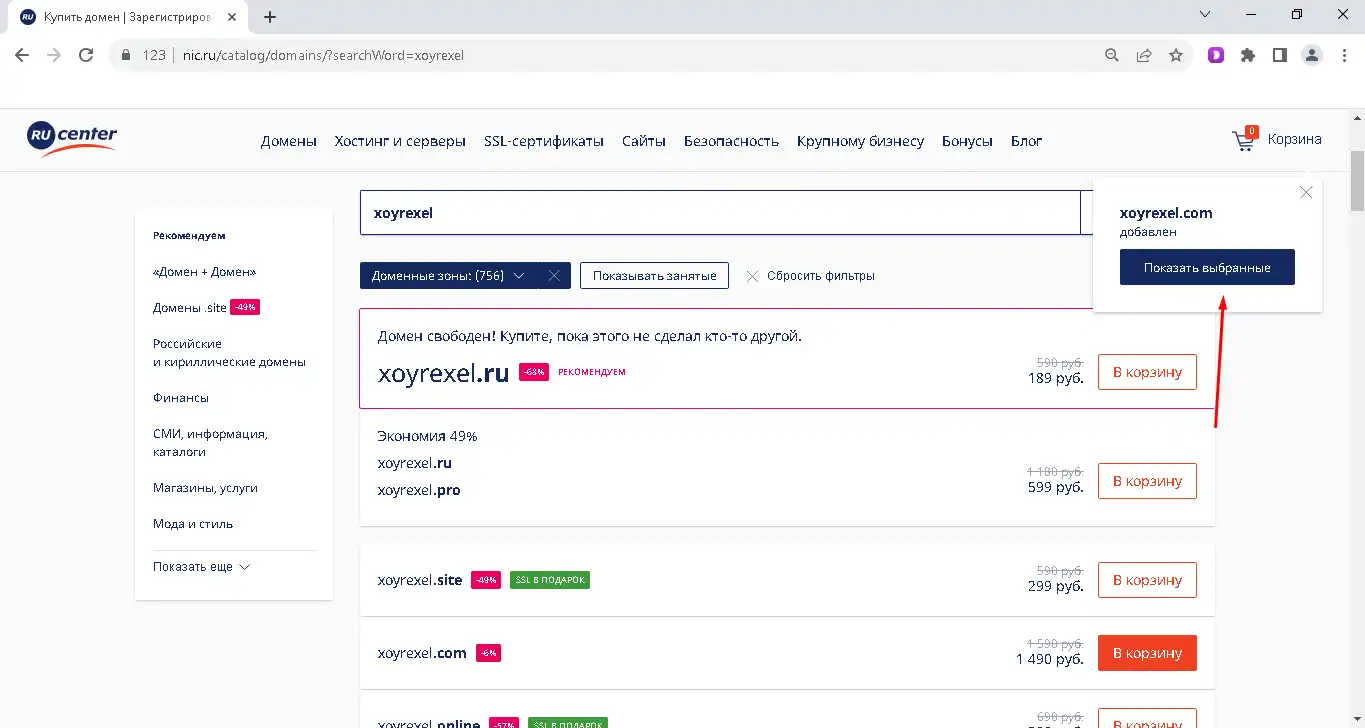Expand Показать еще in the sidebar
The height and width of the screenshot is (728, 1365).
[x=201, y=567]
